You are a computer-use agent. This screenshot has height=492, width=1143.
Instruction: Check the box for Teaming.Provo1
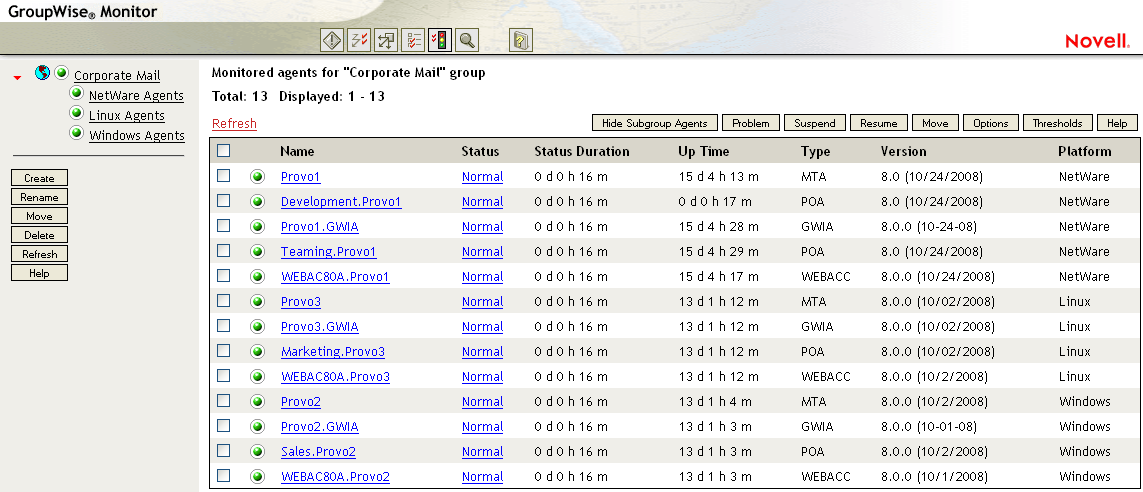point(224,251)
